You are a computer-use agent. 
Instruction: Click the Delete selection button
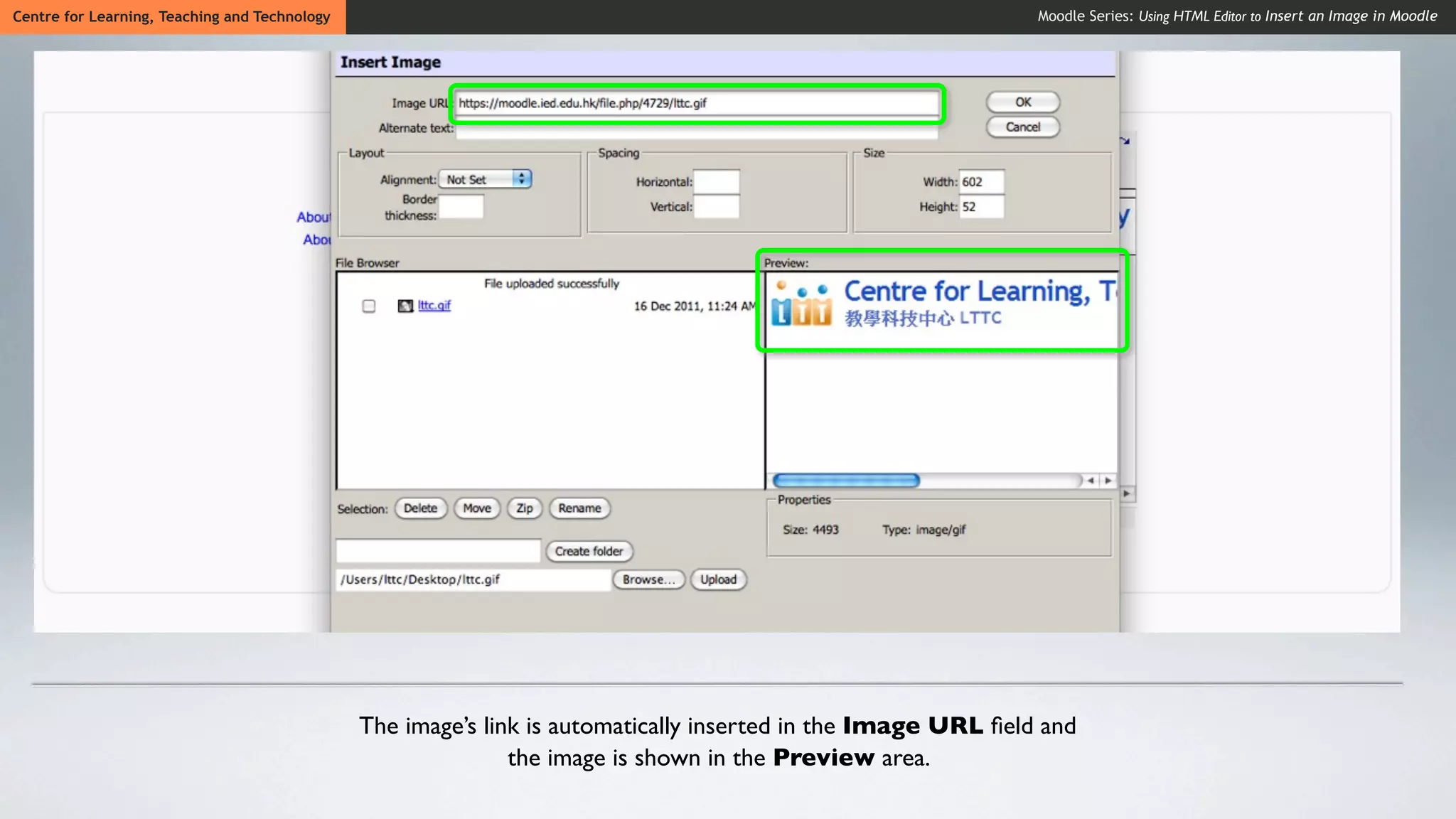(420, 508)
